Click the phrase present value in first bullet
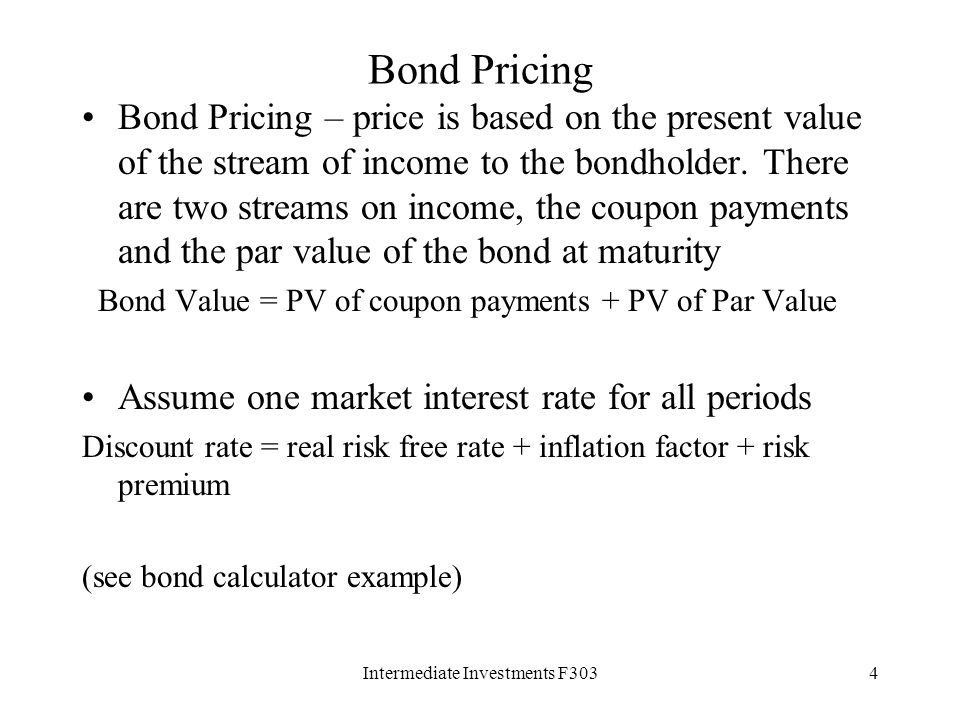Image resolution: width=960 pixels, height=720 pixels. [x=764, y=119]
